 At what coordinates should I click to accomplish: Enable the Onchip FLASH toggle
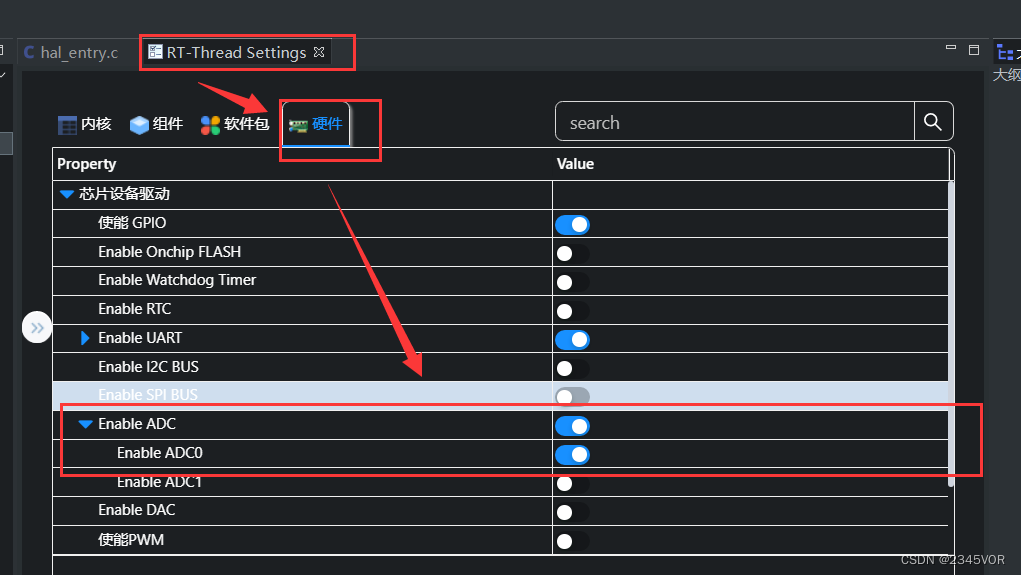click(572, 254)
